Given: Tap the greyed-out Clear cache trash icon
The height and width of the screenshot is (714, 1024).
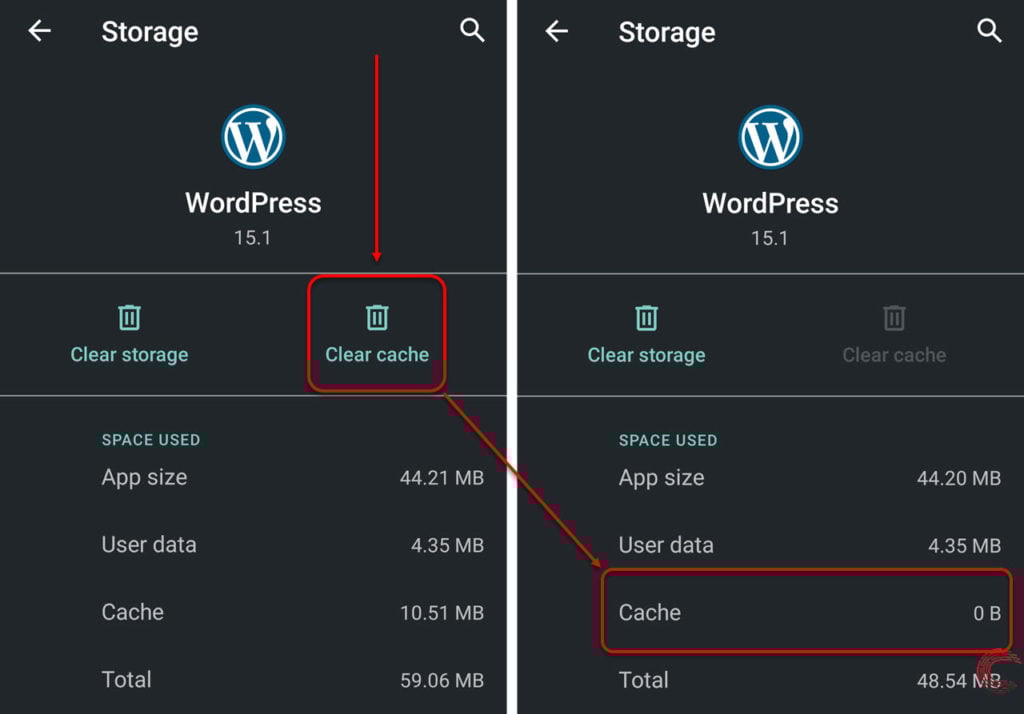Looking at the screenshot, I should [894, 317].
